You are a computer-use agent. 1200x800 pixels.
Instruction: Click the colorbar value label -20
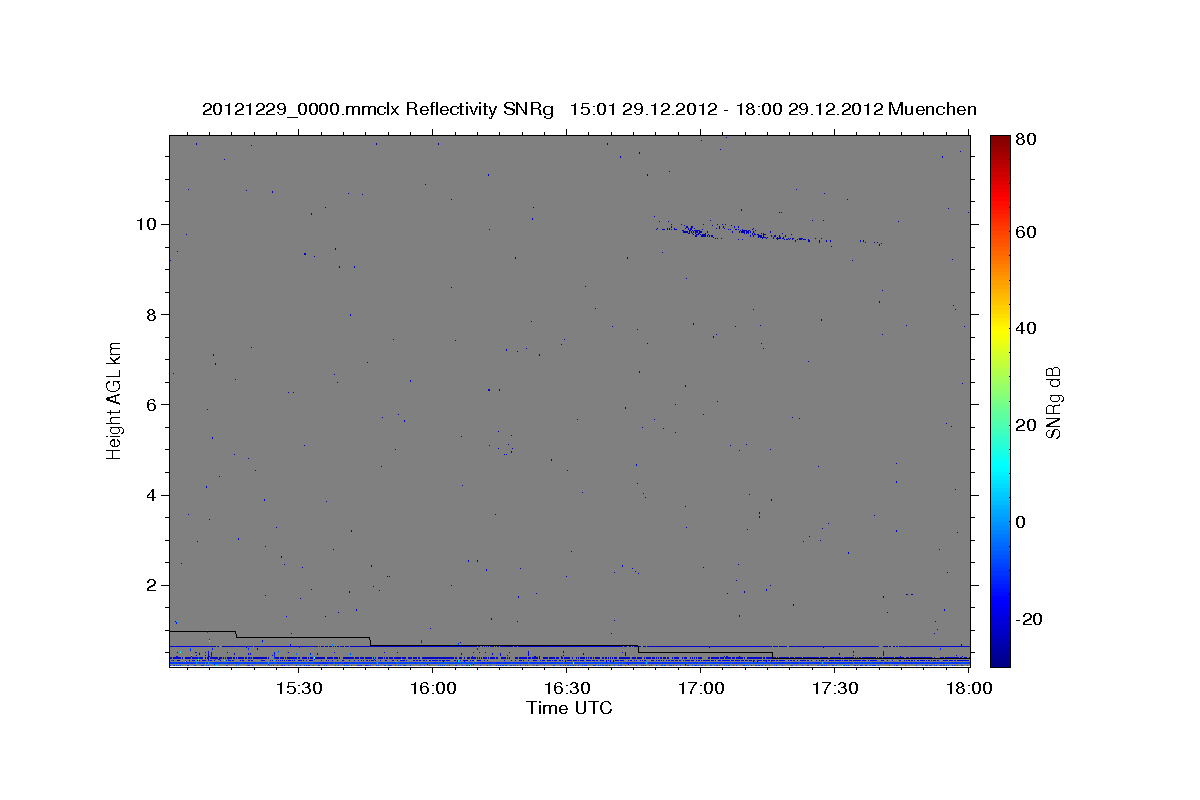coord(1029,619)
